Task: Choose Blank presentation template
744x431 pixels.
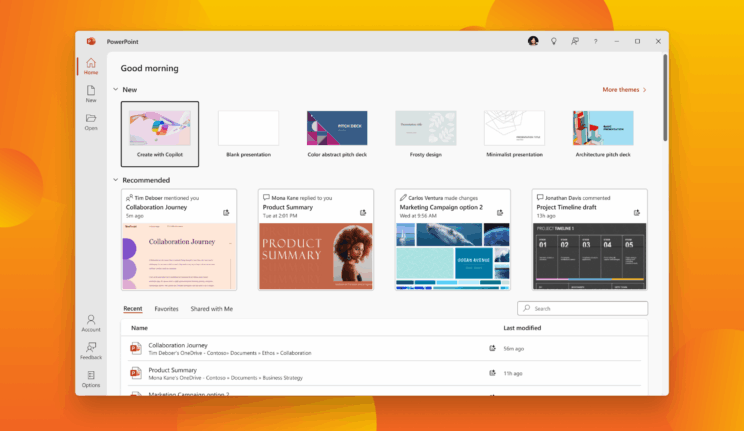Action: 248,134
